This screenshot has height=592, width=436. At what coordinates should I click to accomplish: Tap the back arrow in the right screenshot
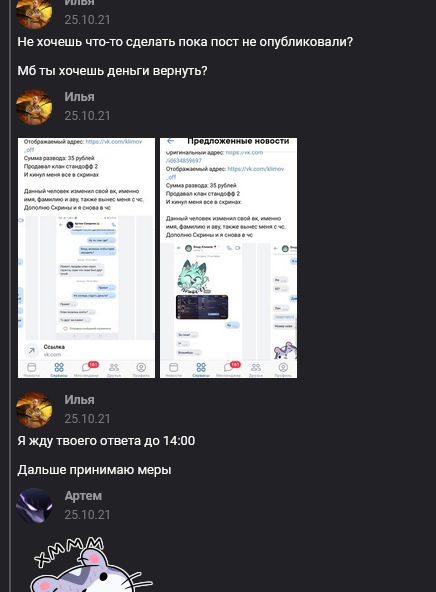click(171, 141)
